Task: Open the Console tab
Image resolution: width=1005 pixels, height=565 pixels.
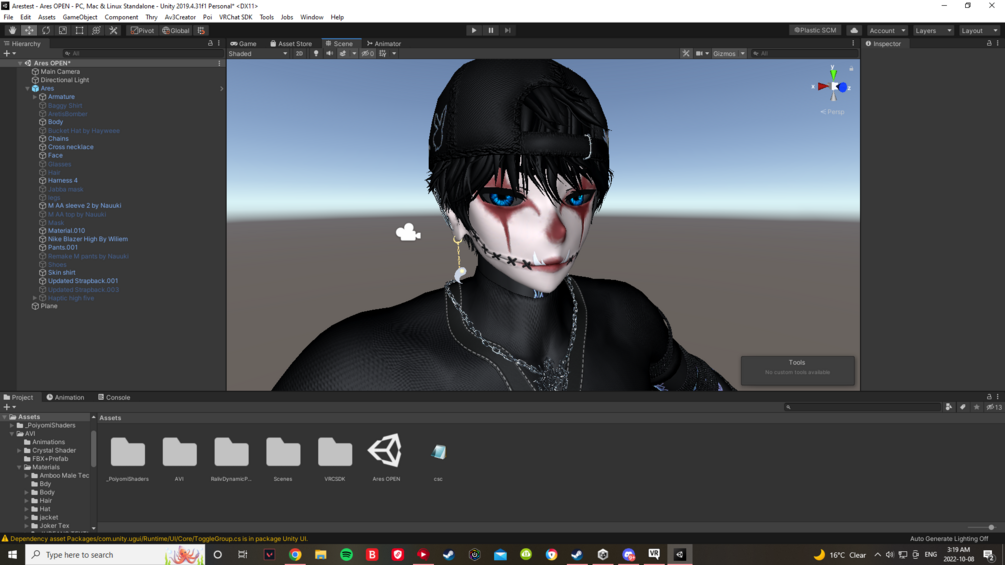Action: point(114,397)
